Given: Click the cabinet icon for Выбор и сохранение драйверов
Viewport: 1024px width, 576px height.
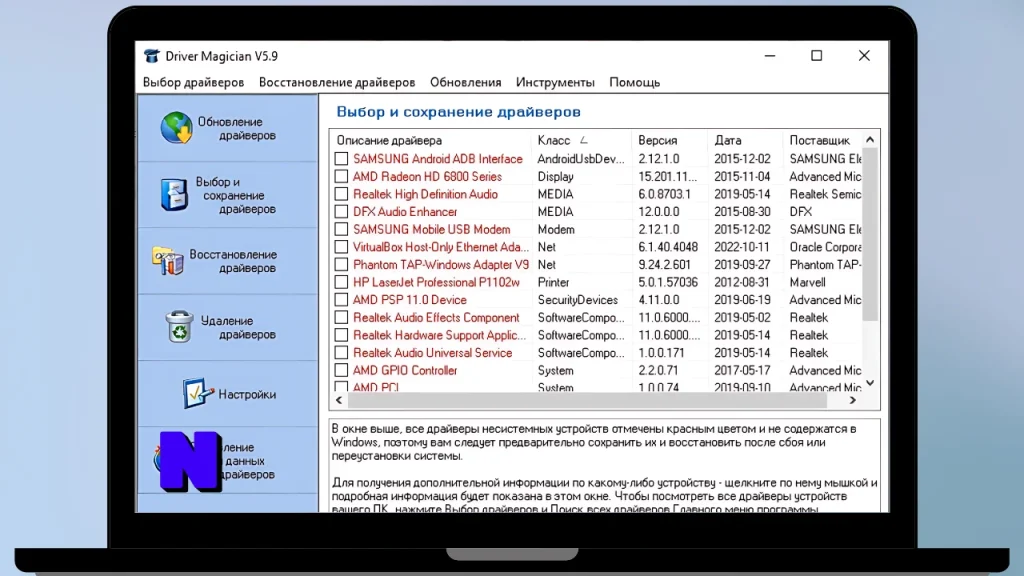Looking at the screenshot, I should click(174, 195).
